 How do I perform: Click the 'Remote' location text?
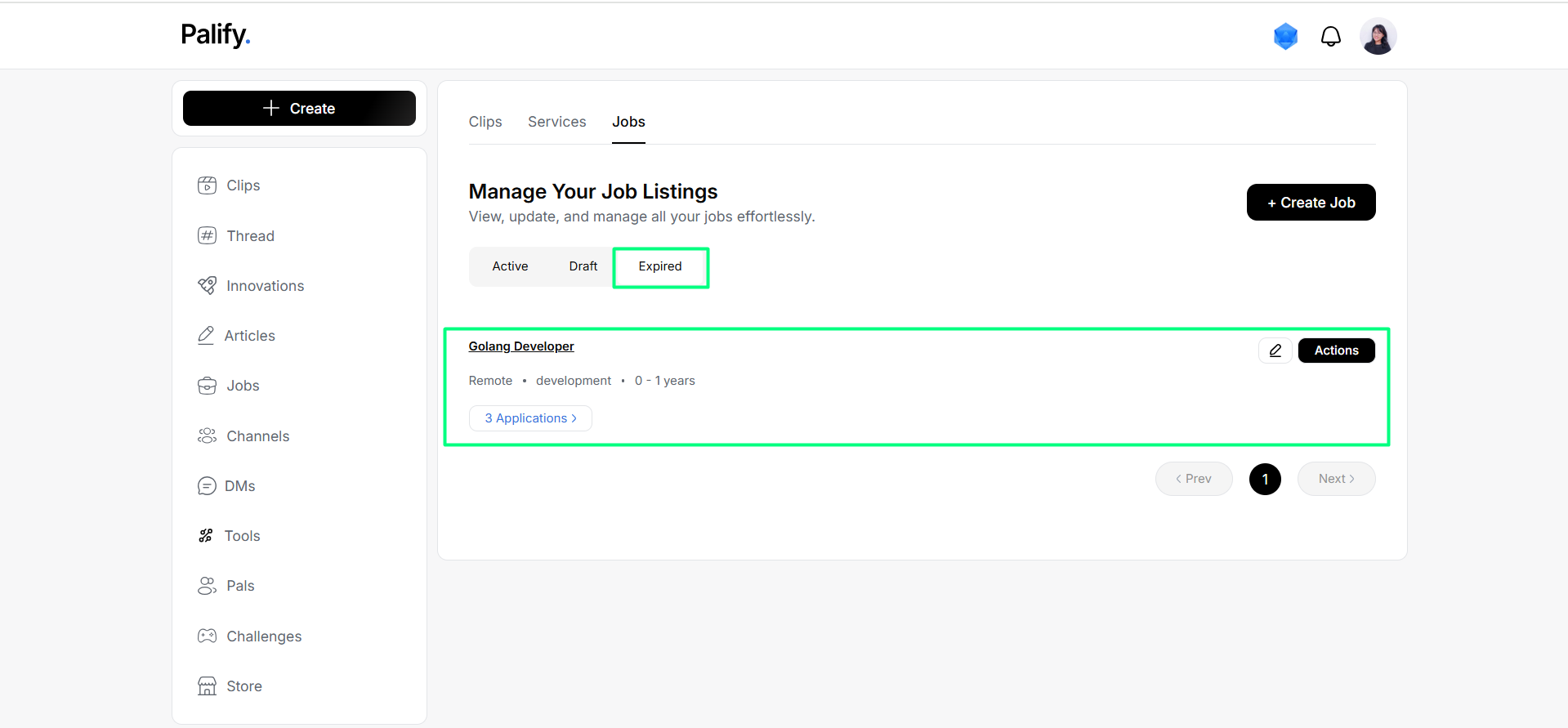click(490, 381)
